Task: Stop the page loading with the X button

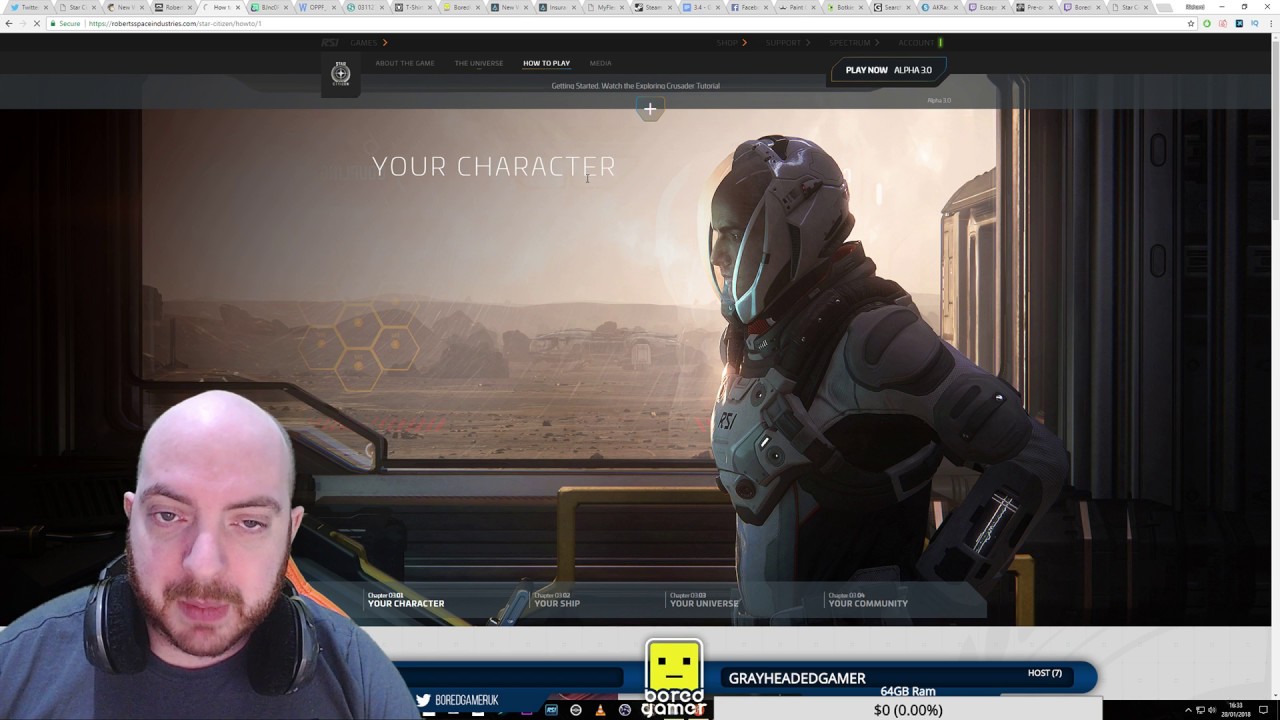Action: (37, 23)
